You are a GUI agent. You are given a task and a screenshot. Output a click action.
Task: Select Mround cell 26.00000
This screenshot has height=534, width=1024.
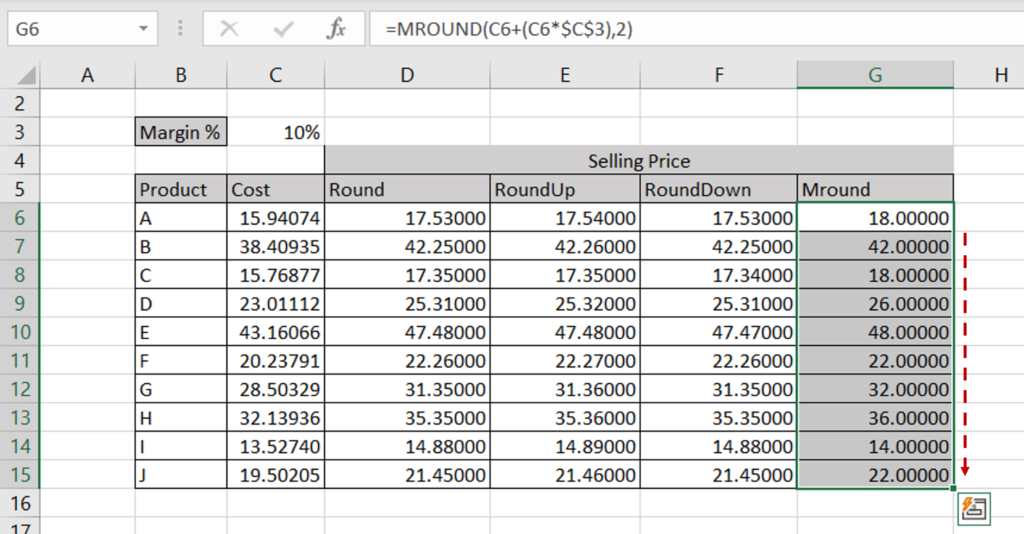pyautogui.click(x=875, y=304)
